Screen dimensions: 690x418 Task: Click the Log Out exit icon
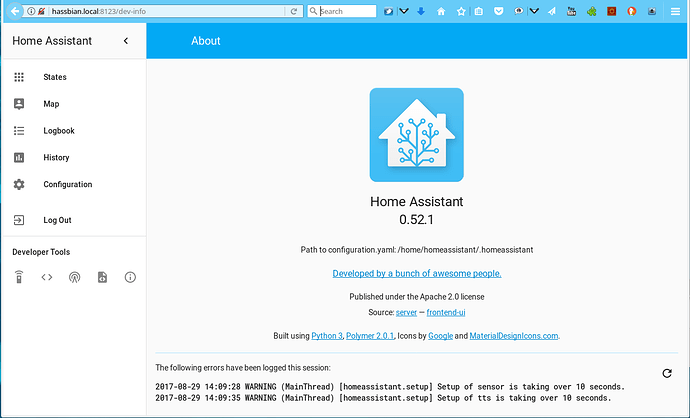point(19,220)
